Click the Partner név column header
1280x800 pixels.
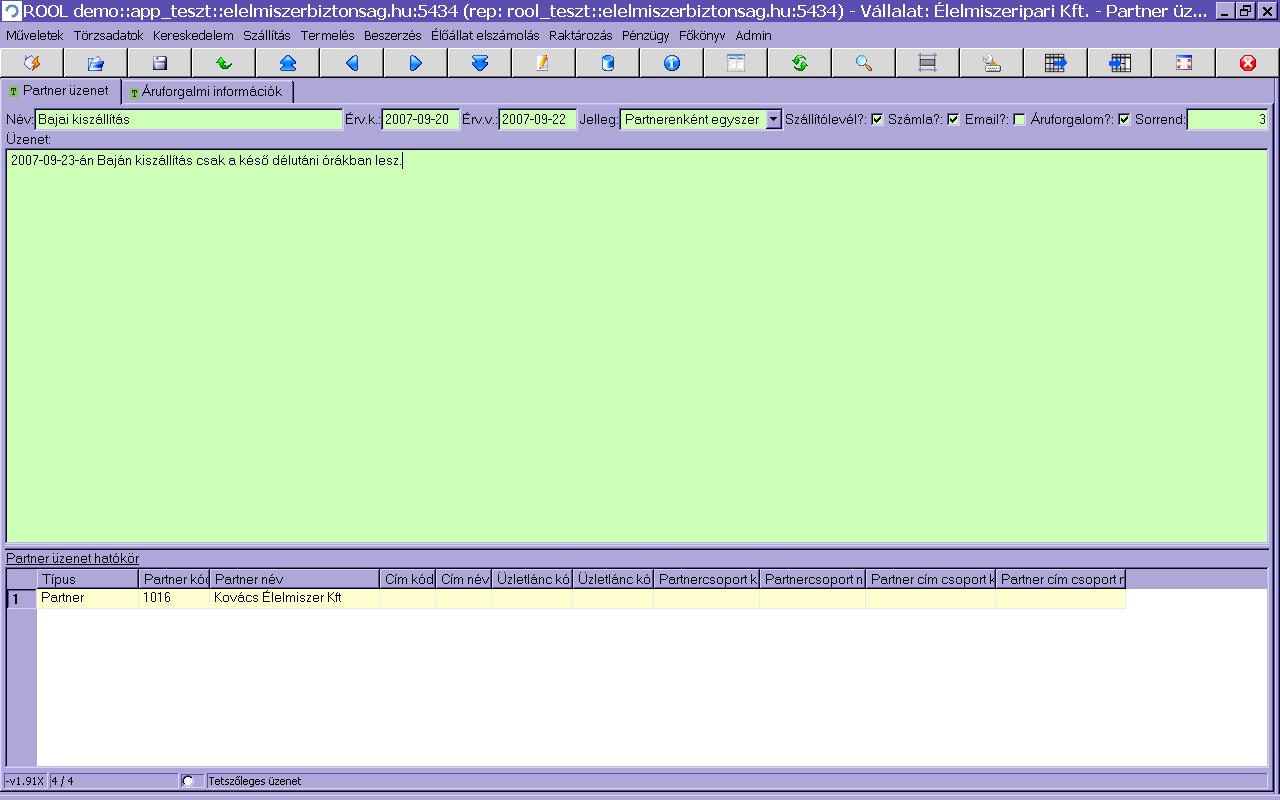click(294, 579)
